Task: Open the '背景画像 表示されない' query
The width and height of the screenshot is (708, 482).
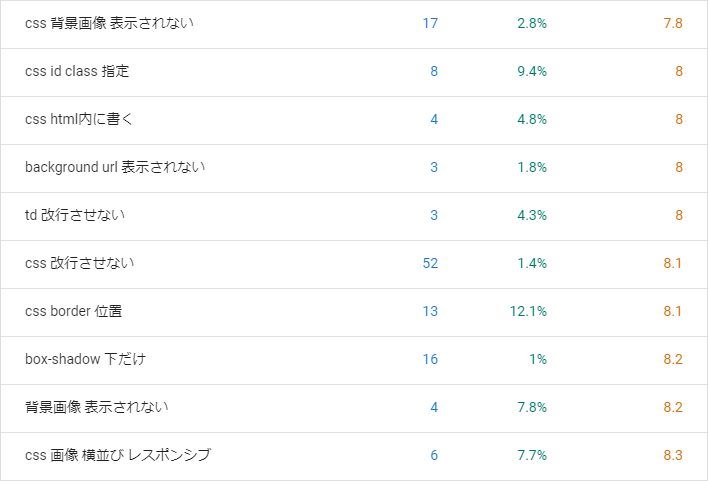Action: (97, 407)
